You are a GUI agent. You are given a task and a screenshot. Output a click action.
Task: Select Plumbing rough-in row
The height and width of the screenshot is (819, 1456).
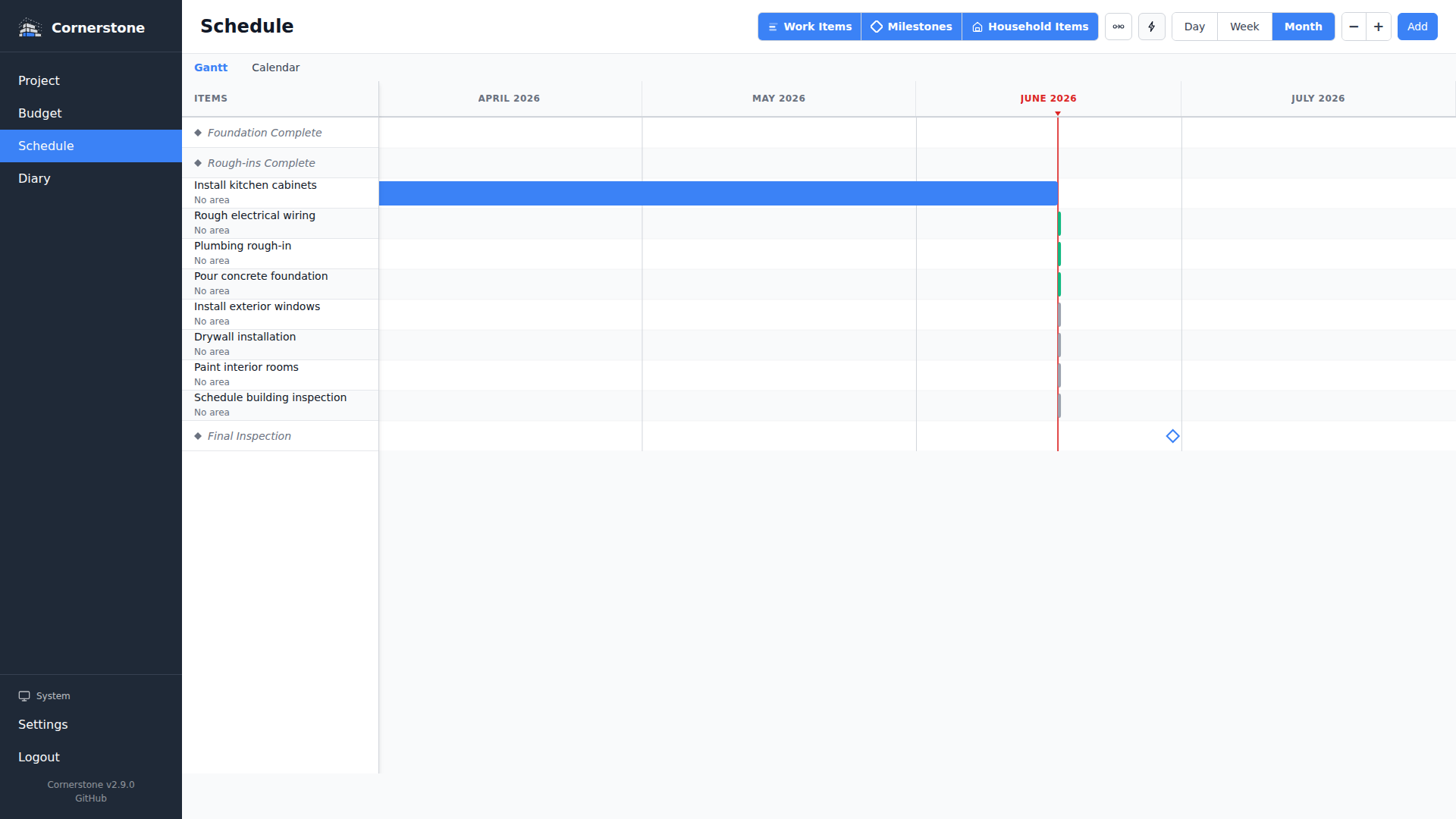point(281,254)
